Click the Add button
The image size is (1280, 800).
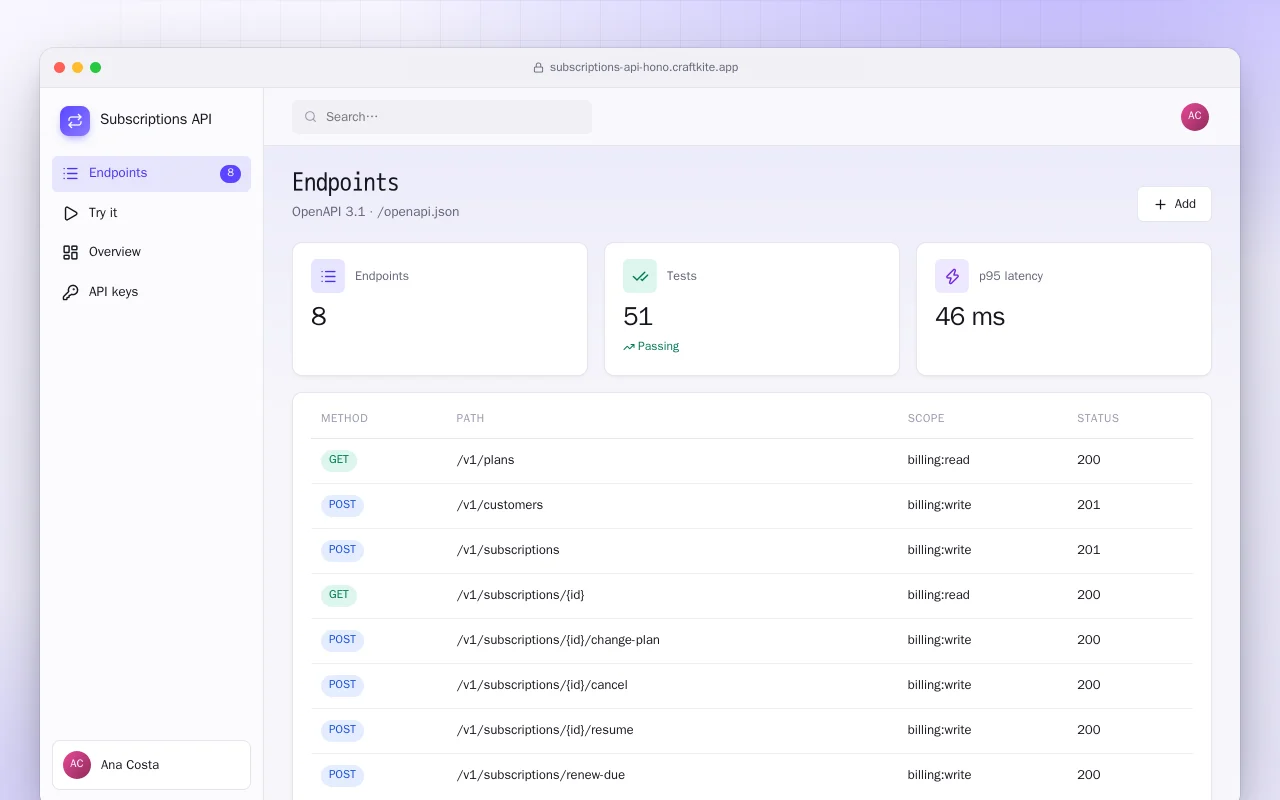[1174, 204]
